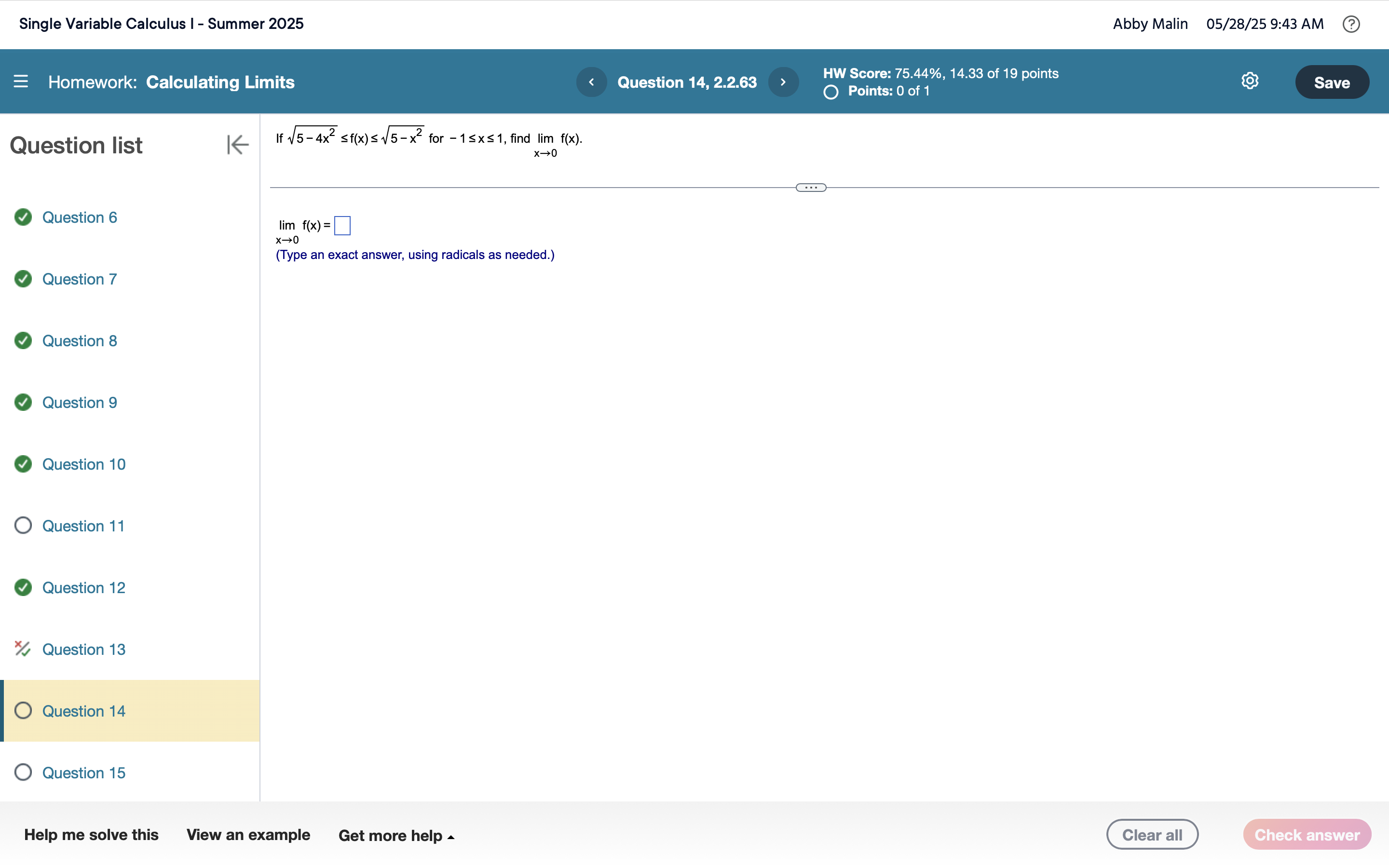This screenshot has width=1389, height=868.
Task: Expand the ellipsis divider handle
Action: tap(810, 188)
